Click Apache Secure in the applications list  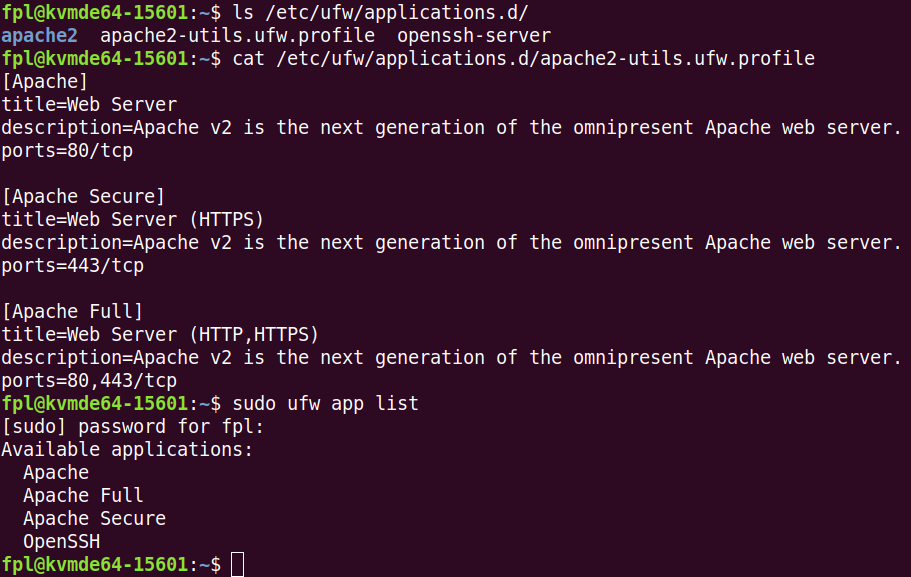[x=94, y=518]
